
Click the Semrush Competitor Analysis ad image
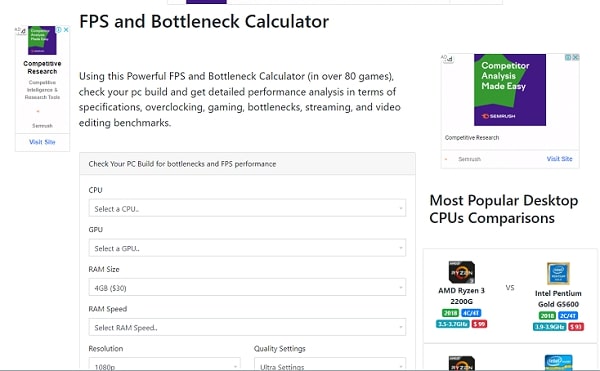coord(510,90)
